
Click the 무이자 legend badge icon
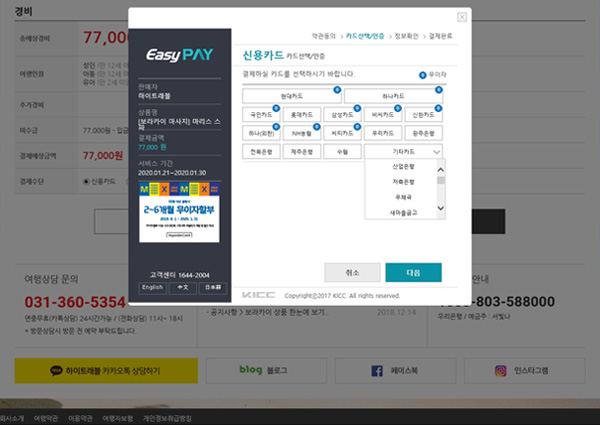(x=422, y=75)
